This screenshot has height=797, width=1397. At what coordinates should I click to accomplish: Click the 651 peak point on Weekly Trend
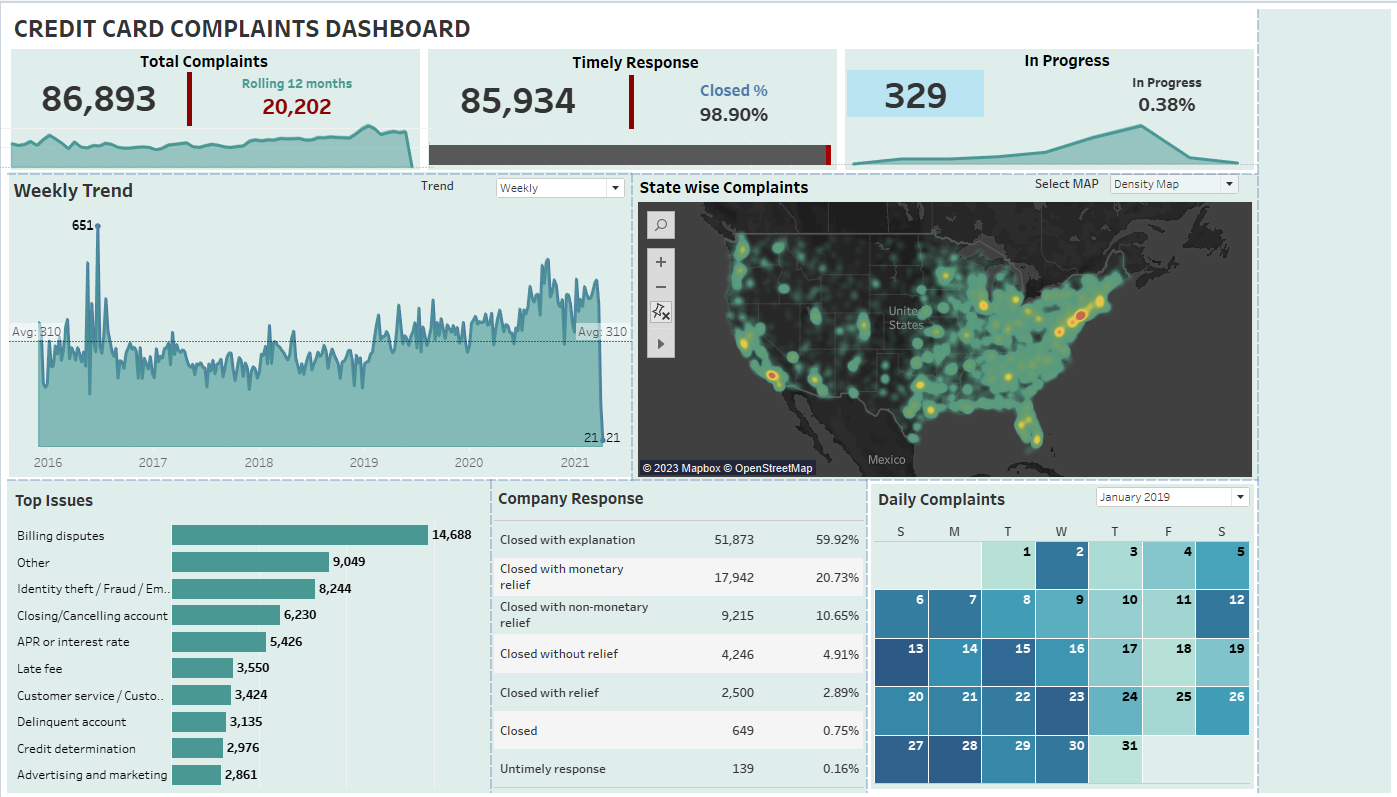point(97,226)
